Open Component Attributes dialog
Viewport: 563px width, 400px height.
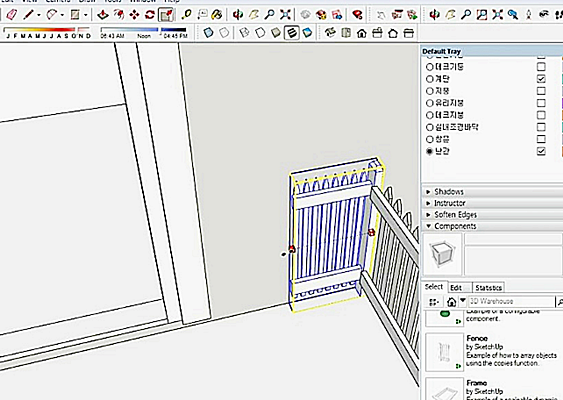(413, 14)
